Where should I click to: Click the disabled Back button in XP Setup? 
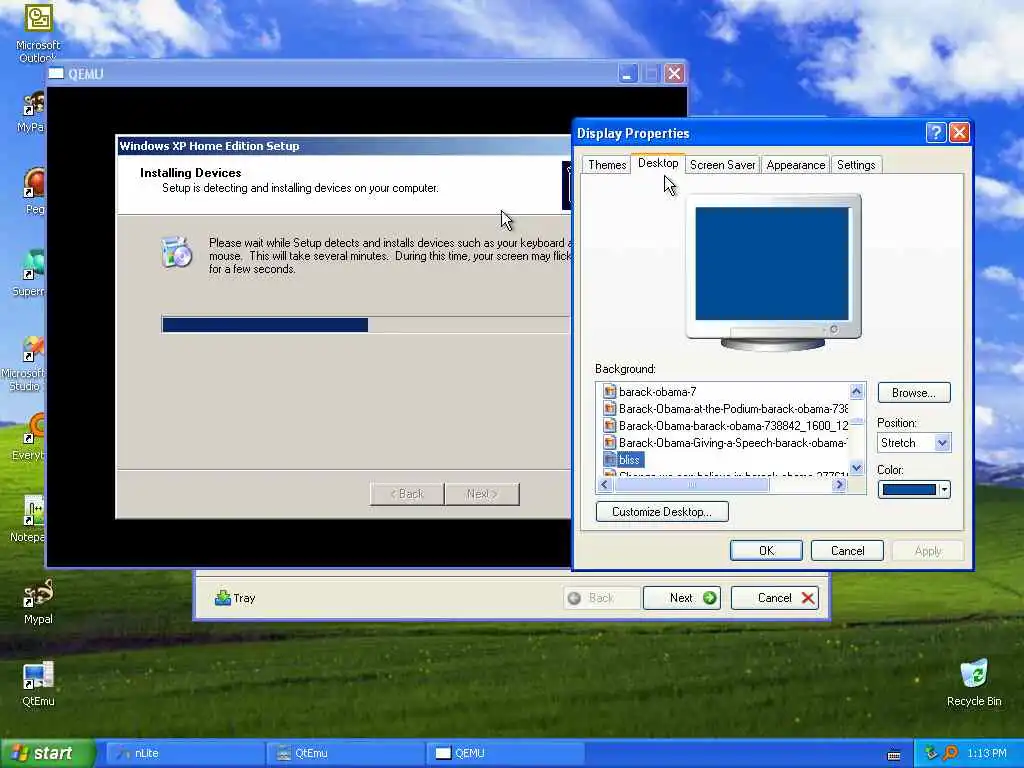(x=407, y=494)
